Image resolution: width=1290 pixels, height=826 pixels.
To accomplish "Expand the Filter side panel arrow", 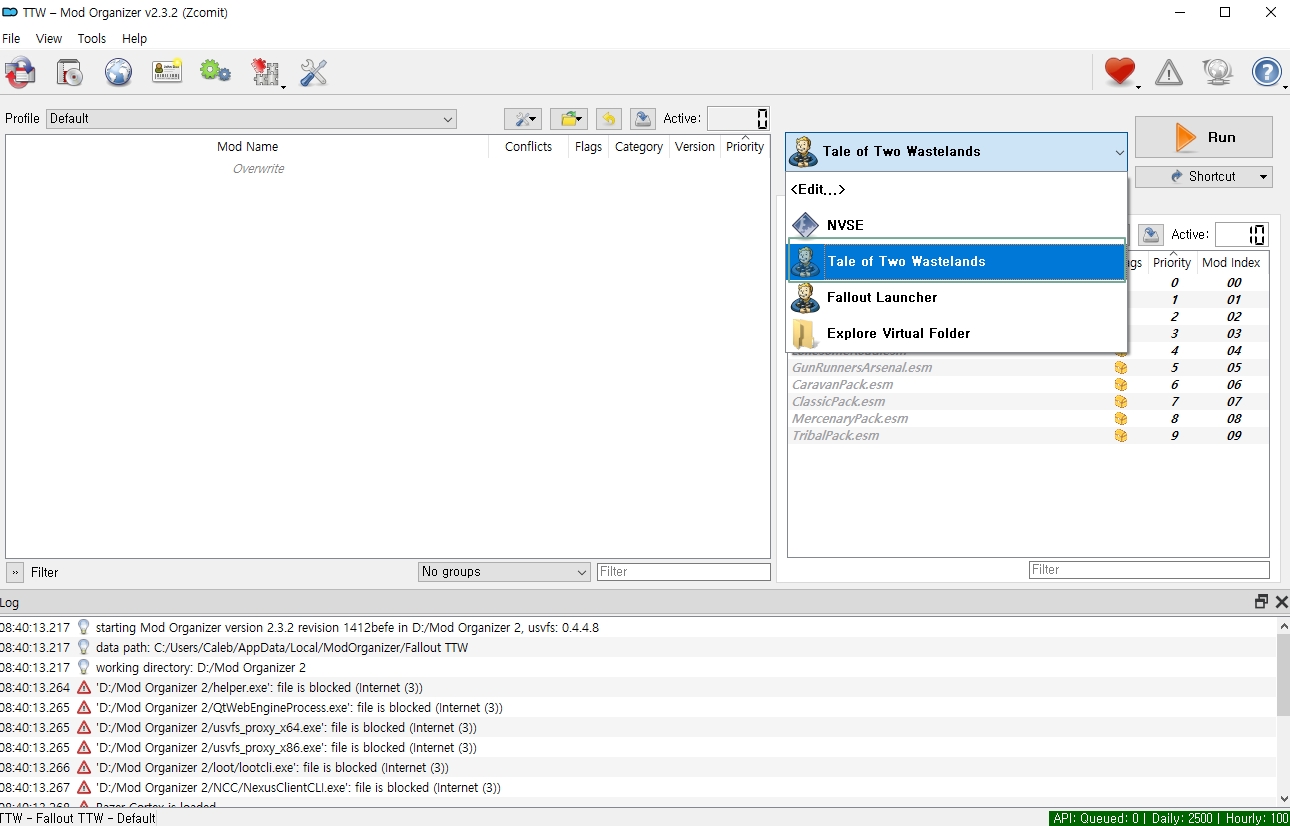I will tap(15, 572).
